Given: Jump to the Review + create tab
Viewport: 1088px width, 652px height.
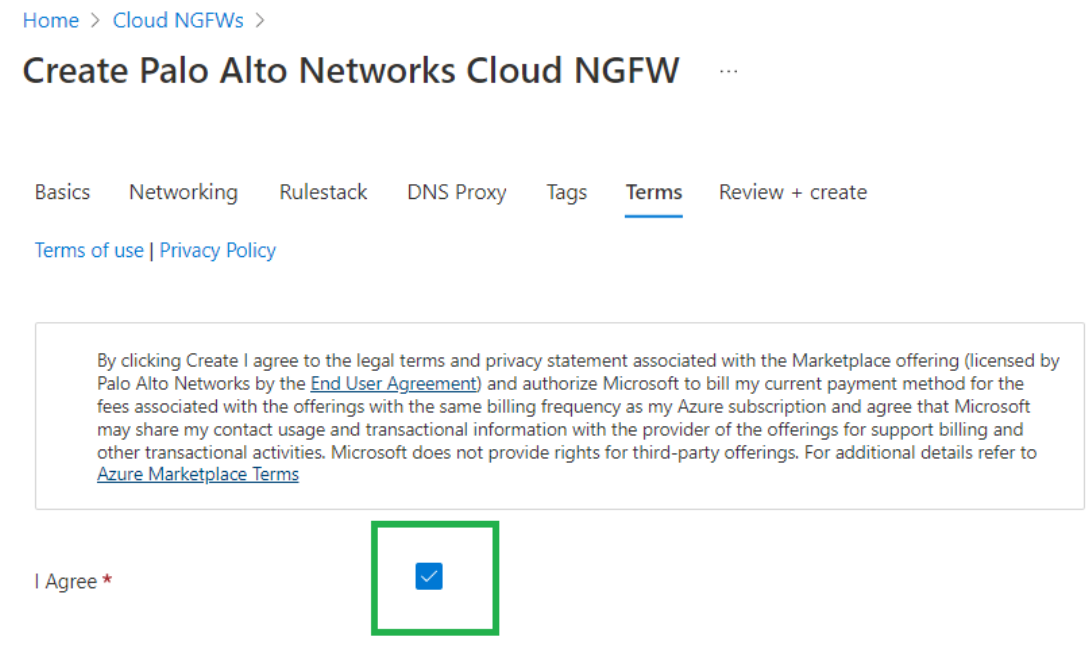Looking at the screenshot, I should pyautogui.click(x=792, y=192).
